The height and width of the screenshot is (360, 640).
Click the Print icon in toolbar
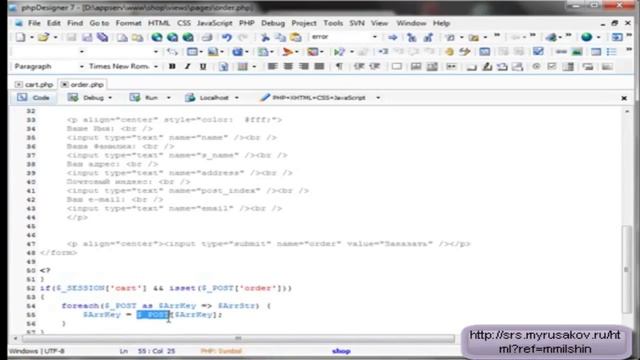[207, 38]
